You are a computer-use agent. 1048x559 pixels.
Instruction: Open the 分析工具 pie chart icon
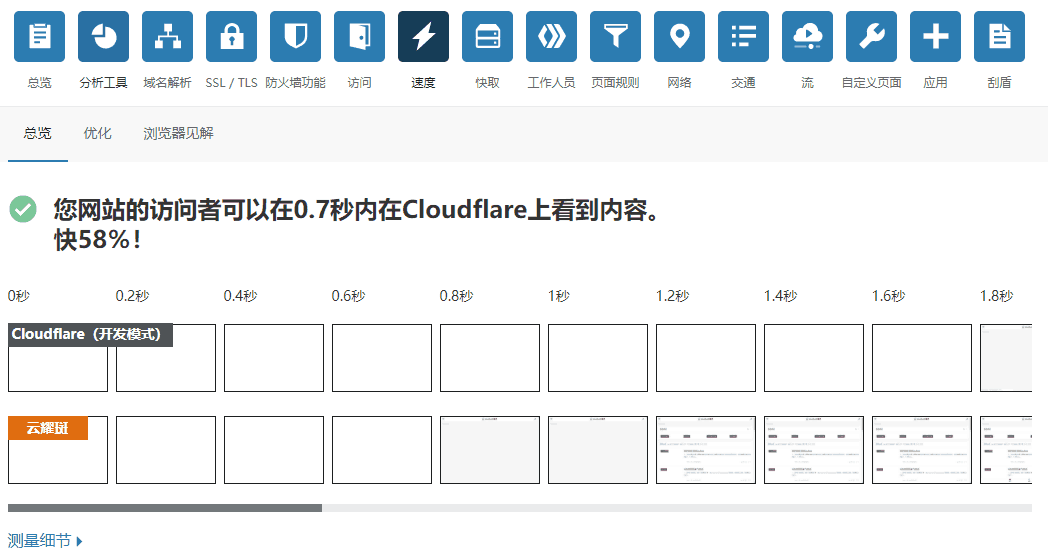pyautogui.click(x=104, y=36)
